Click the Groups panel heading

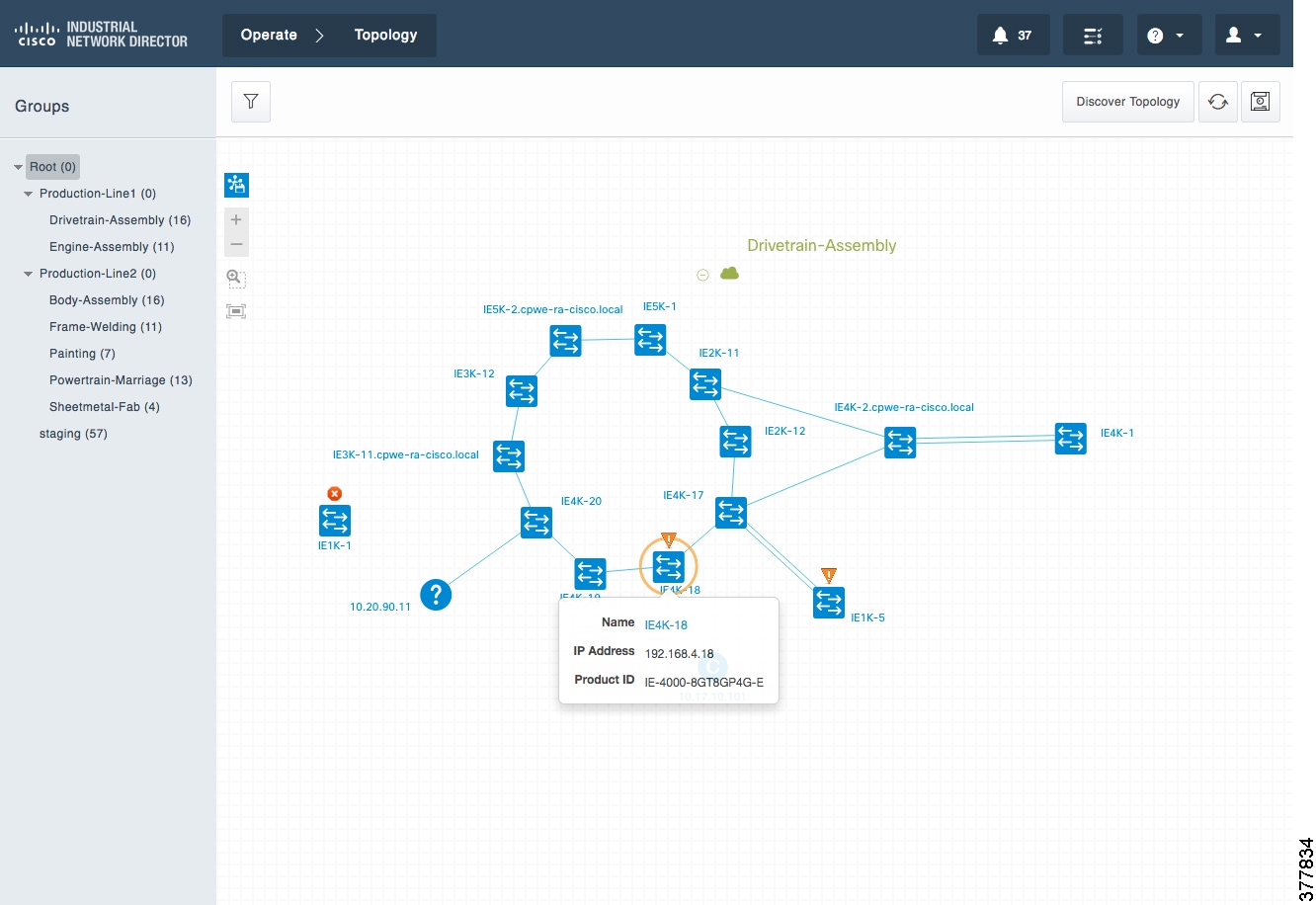[42, 107]
